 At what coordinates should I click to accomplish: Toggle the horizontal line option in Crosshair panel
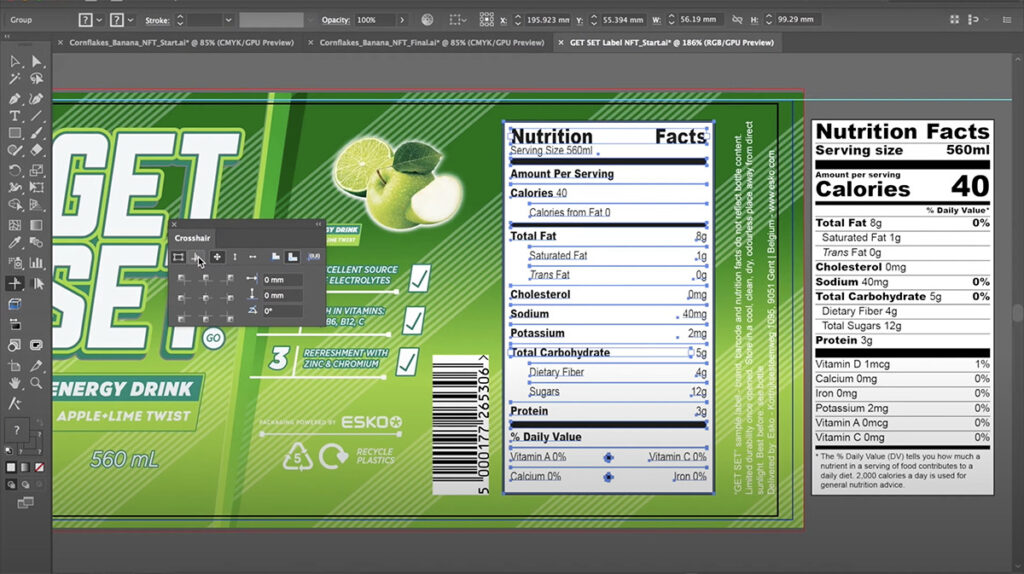pos(253,257)
